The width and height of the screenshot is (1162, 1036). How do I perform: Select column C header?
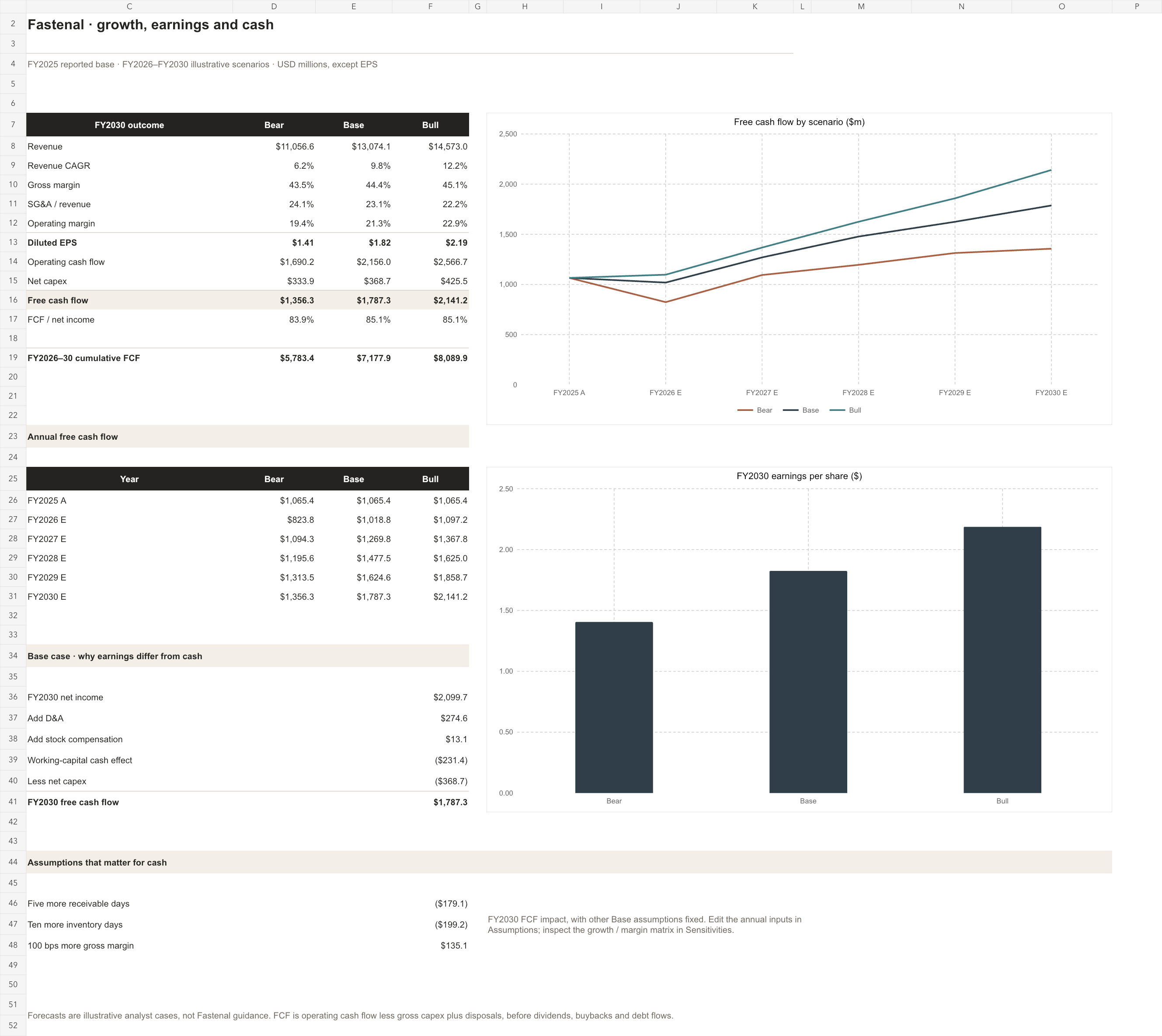(x=129, y=6)
